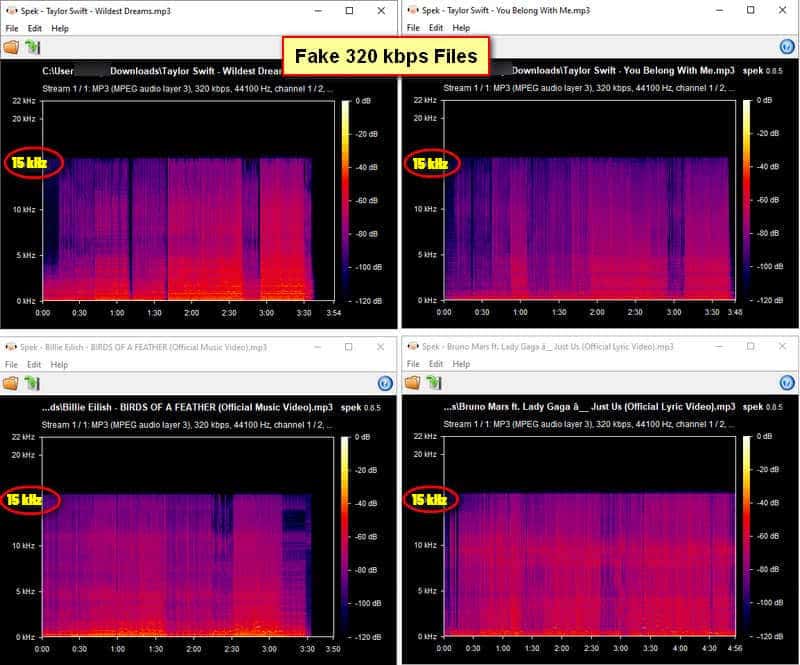The width and height of the screenshot is (800, 665).
Task: Click '-120 dB' label in Bruno Mars window
Action: [x=769, y=636]
